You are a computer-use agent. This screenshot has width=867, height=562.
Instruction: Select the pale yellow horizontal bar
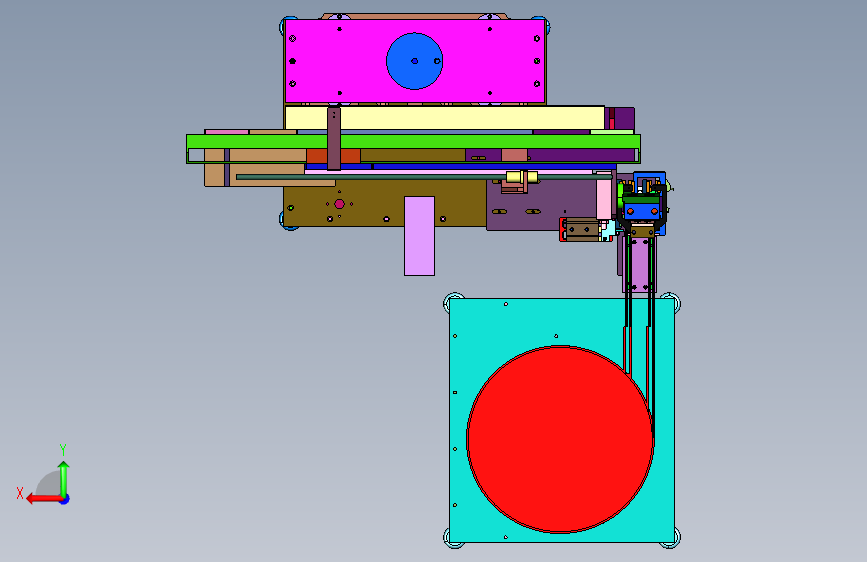pyautogui.click(x=445, y=118)
